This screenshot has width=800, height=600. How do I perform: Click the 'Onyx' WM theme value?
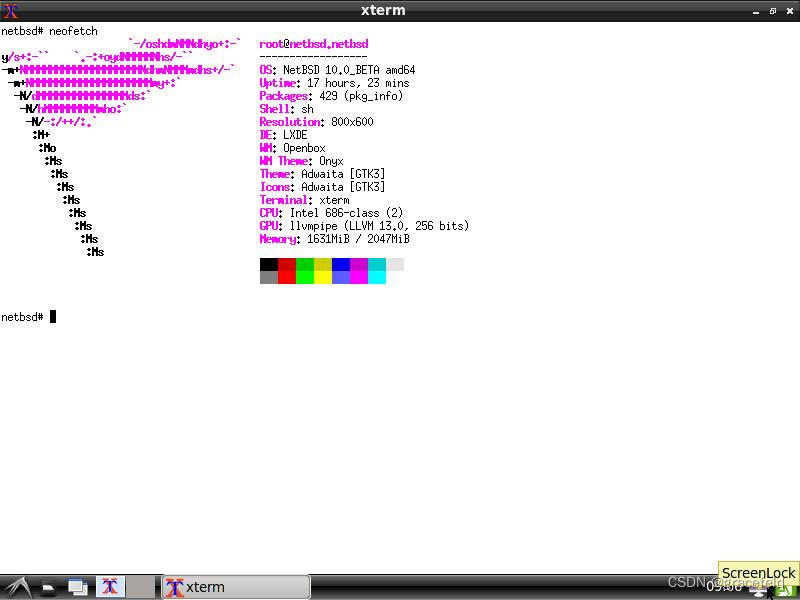click(x=331, y=161)
